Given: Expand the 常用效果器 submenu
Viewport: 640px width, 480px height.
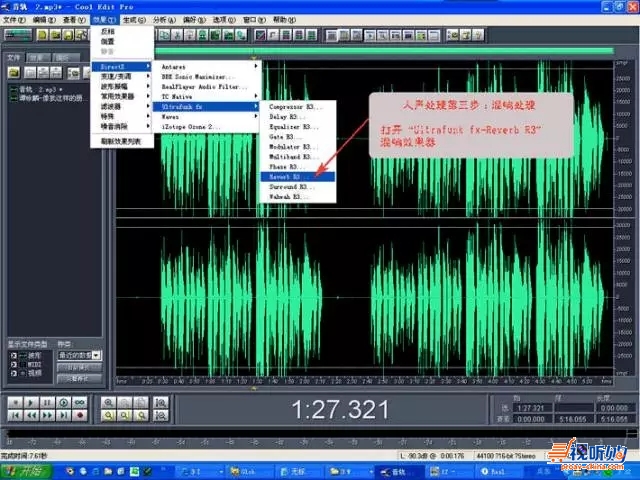Looking at the screenshot, I should point(122,96).
